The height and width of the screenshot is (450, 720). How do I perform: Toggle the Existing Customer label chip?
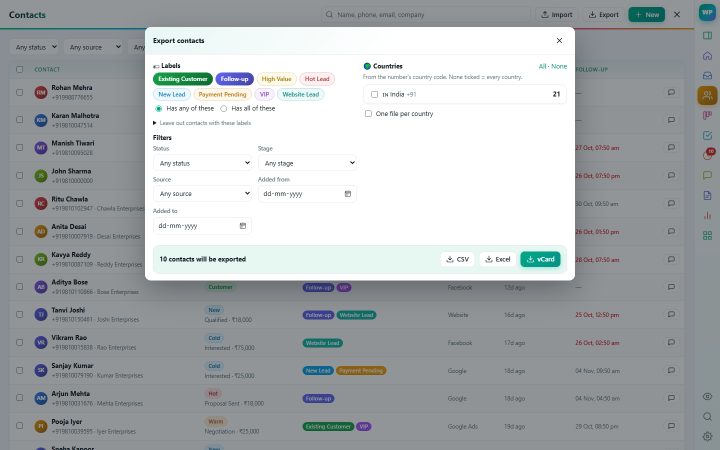pos(183,79)
